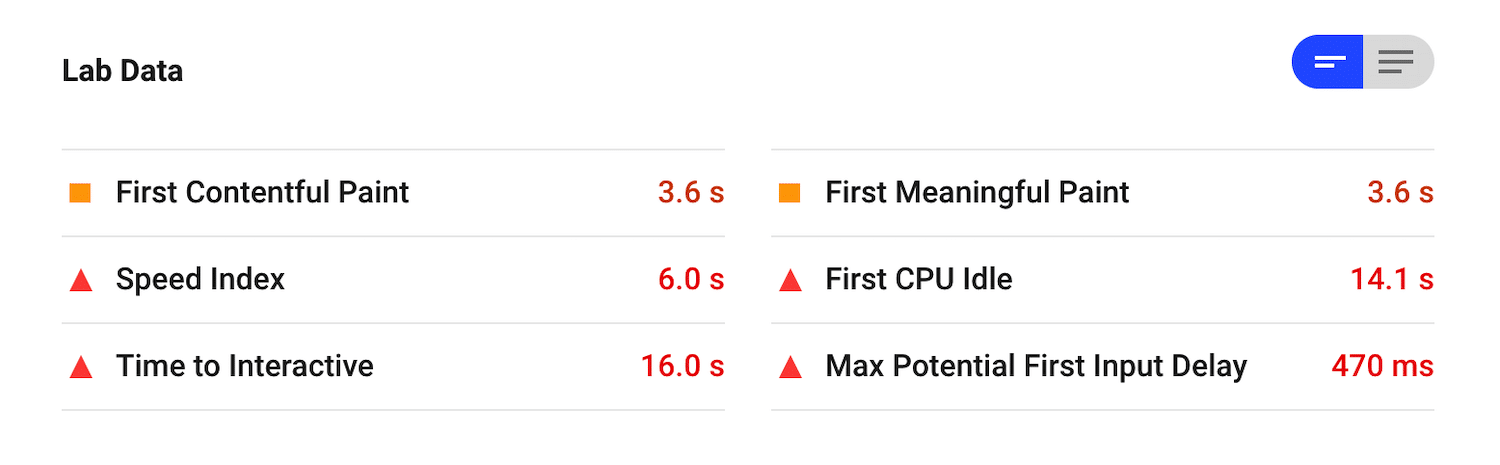Viewport: 1500px width, 465px height.
Task: Open the First CPU Idle metric details
Action: [x=918, y=279]
